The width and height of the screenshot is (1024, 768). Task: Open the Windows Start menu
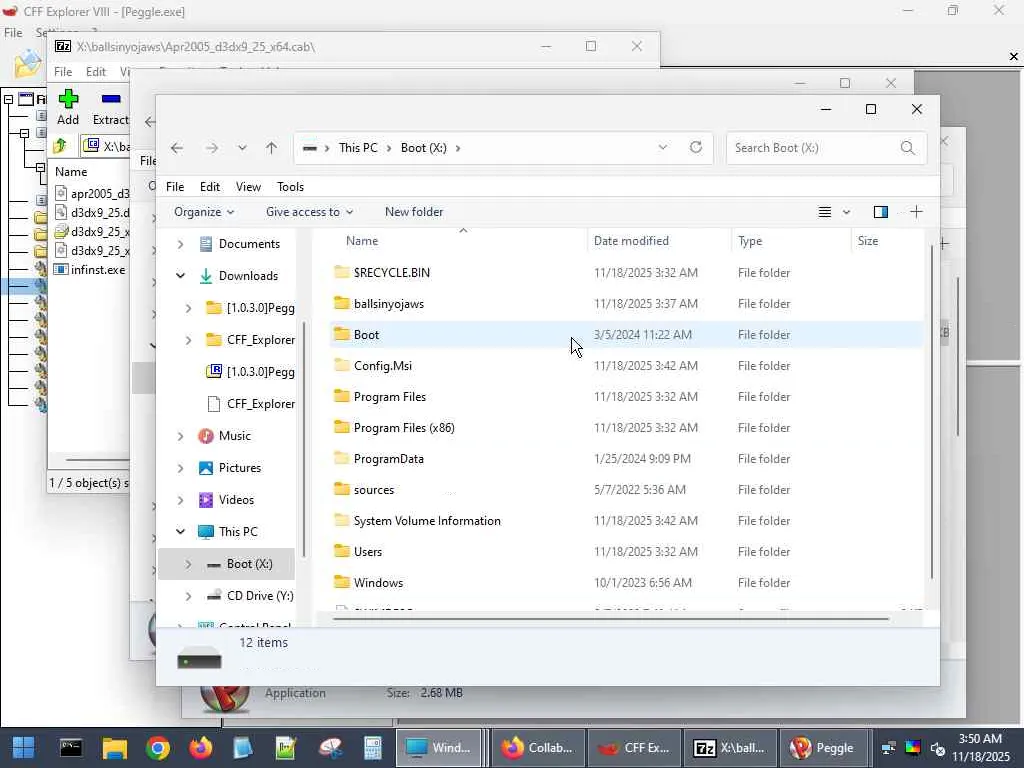pos(24,748)
